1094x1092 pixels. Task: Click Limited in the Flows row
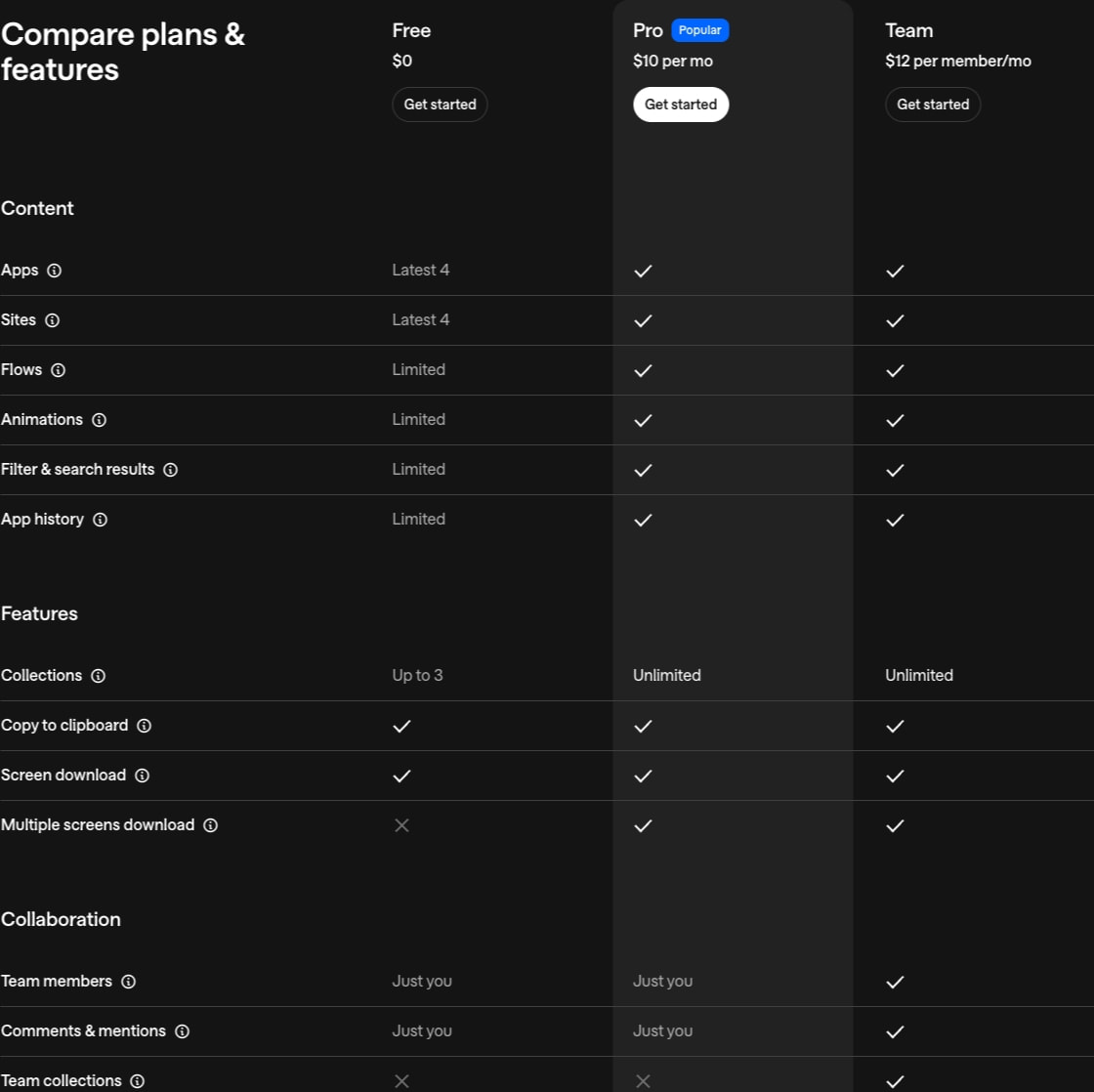pos(419,370)
